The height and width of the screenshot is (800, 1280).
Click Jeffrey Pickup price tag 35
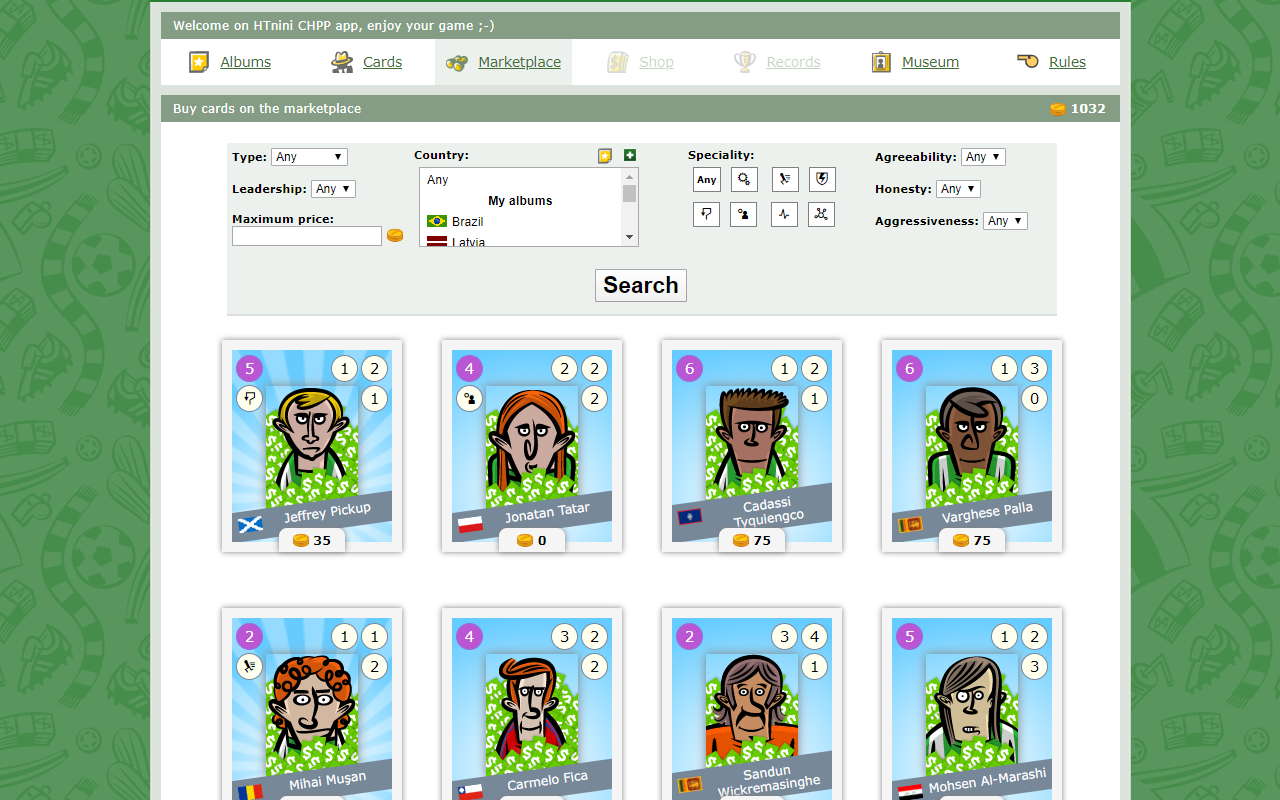(312, 541)
